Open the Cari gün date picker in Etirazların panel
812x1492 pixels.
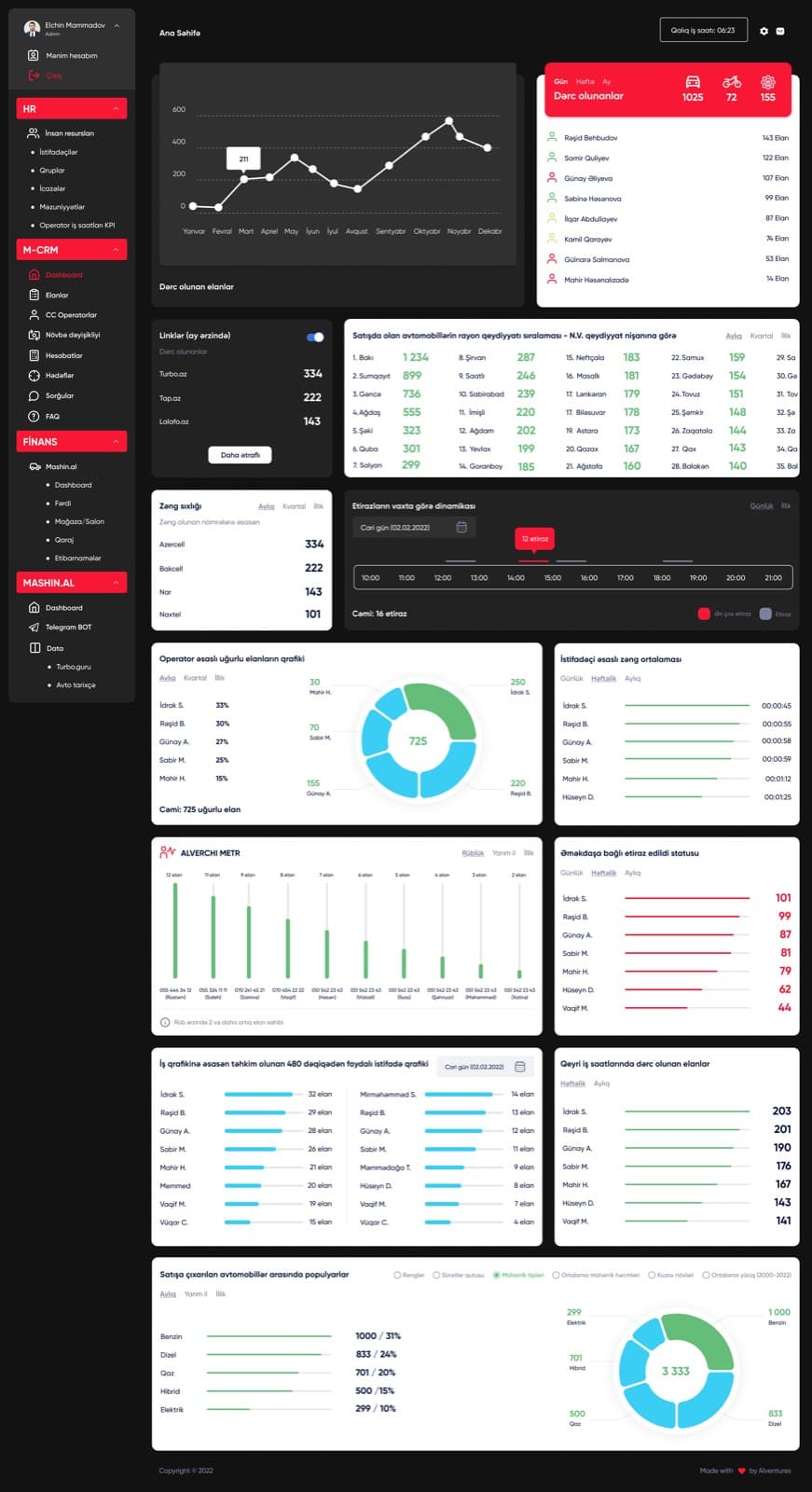(x=414, y=527)
